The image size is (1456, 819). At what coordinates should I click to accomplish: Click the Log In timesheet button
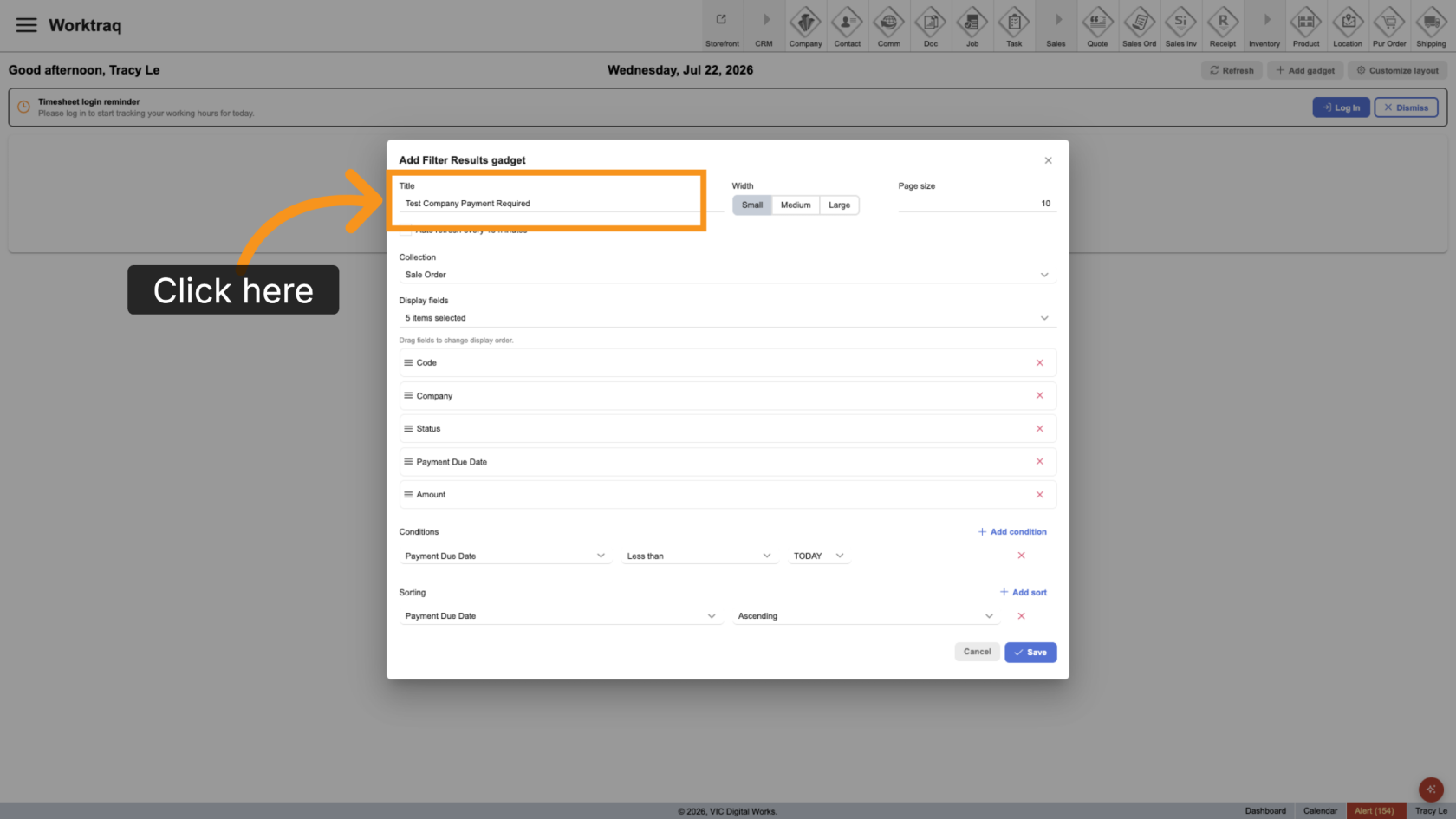coord(1341,107)
